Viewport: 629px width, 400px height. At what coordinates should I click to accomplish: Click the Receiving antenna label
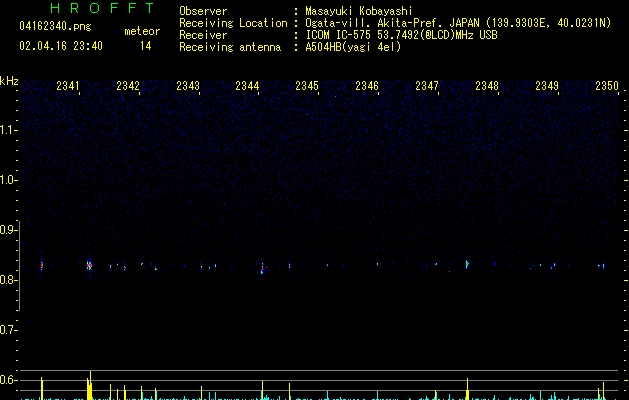230,47
